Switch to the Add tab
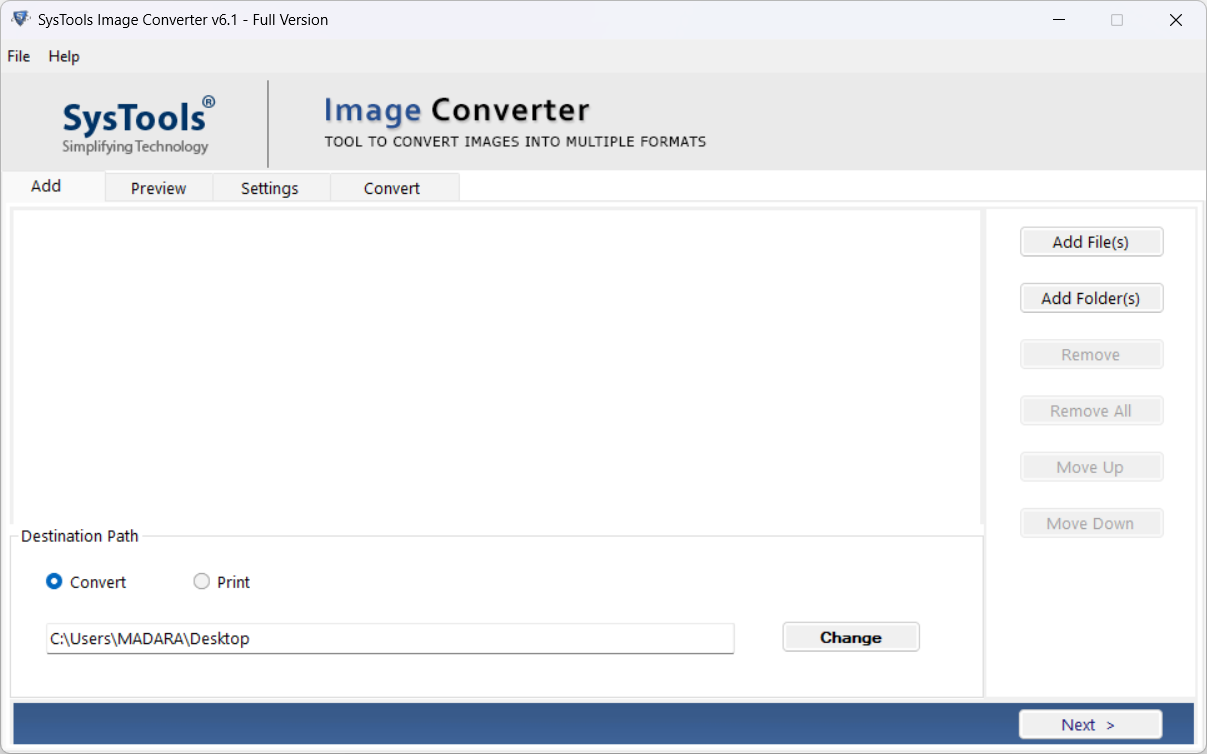Viewport: 1207px width, 754px height. (x=54, y=186)
